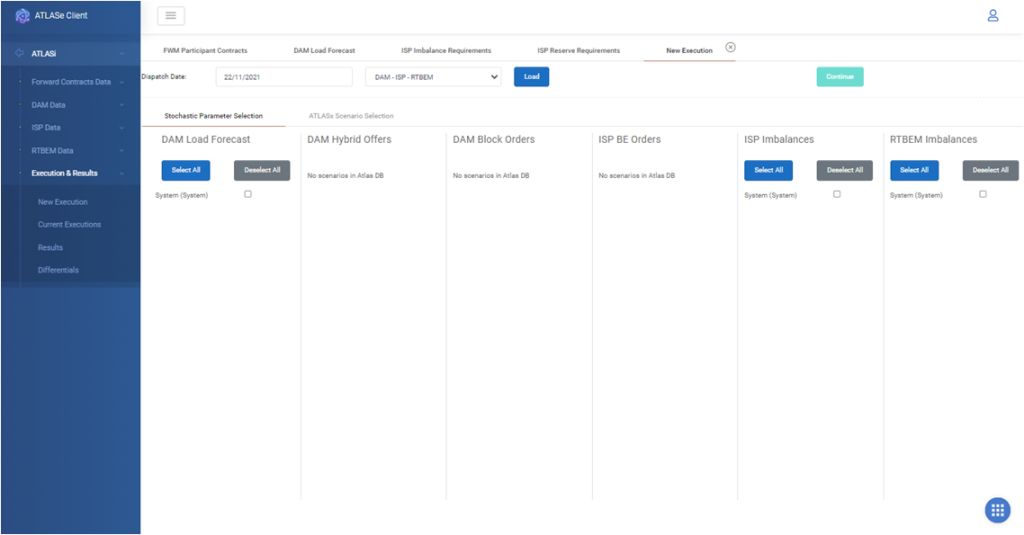This screenshot has width=1024, height=535.
Task: Open the DAM Load Forecast tab
Action: coord(324,50)
